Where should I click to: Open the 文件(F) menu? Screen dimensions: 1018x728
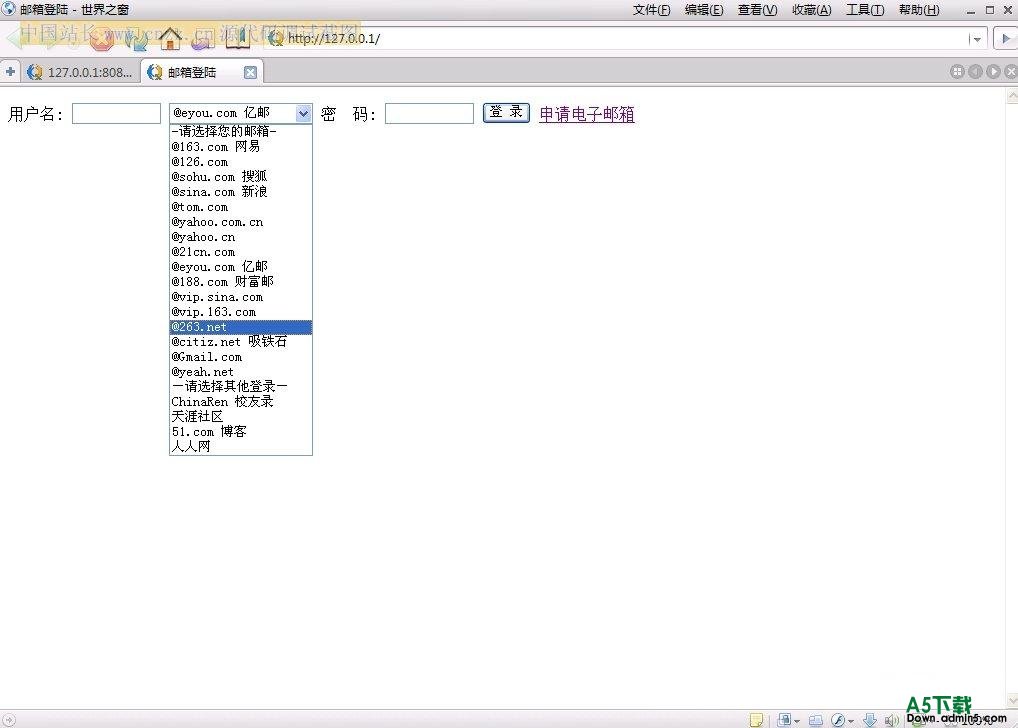click(x=651, y=10)
